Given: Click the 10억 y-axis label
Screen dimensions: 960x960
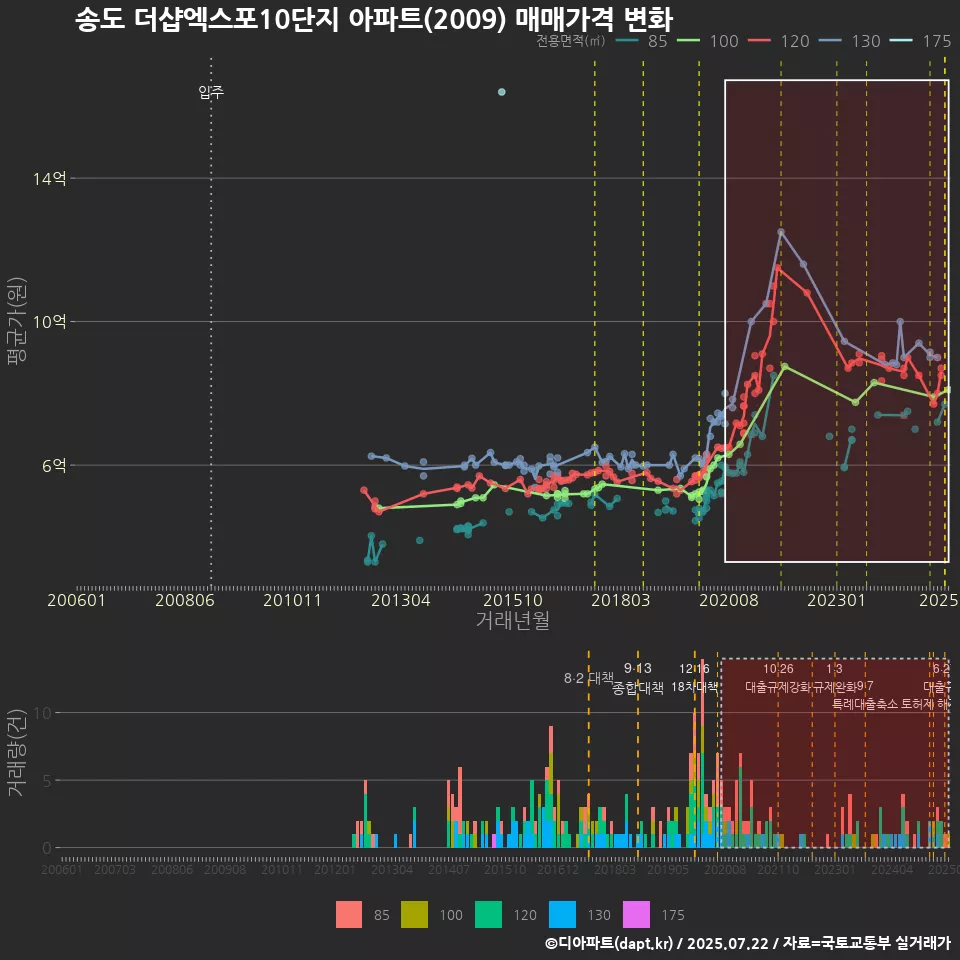Looking at the screenshot, I should coord(50,321).
